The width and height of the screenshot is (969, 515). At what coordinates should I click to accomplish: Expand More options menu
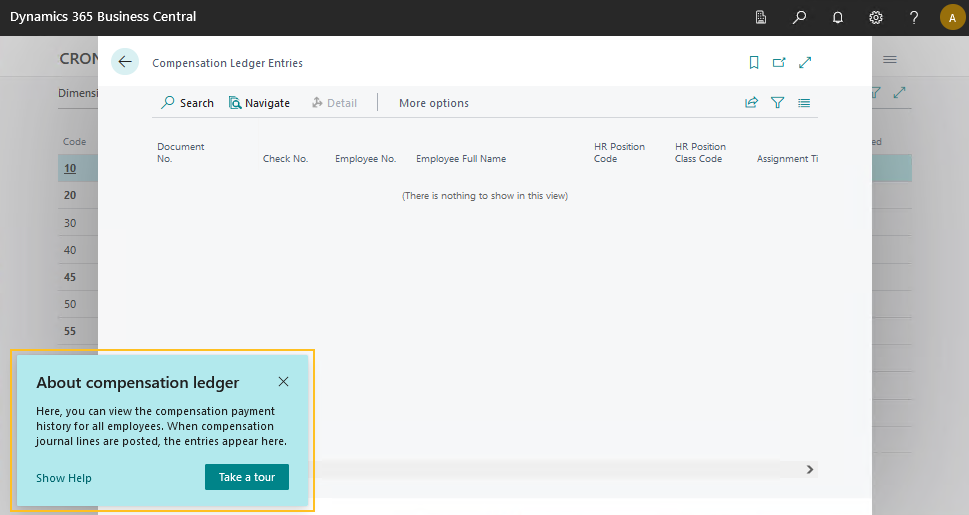[433, 103]
